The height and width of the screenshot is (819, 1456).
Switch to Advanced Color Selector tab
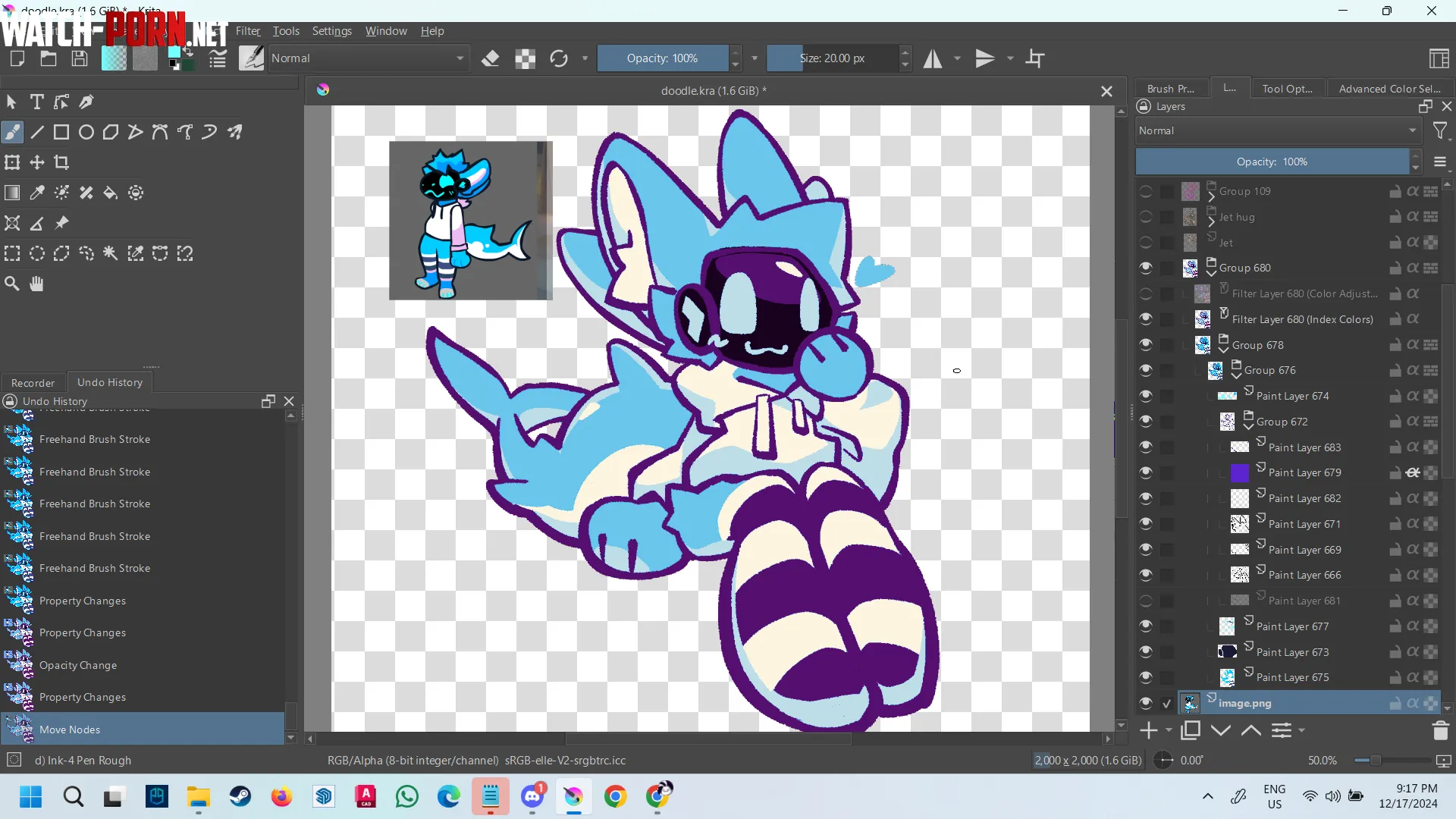1389,89
